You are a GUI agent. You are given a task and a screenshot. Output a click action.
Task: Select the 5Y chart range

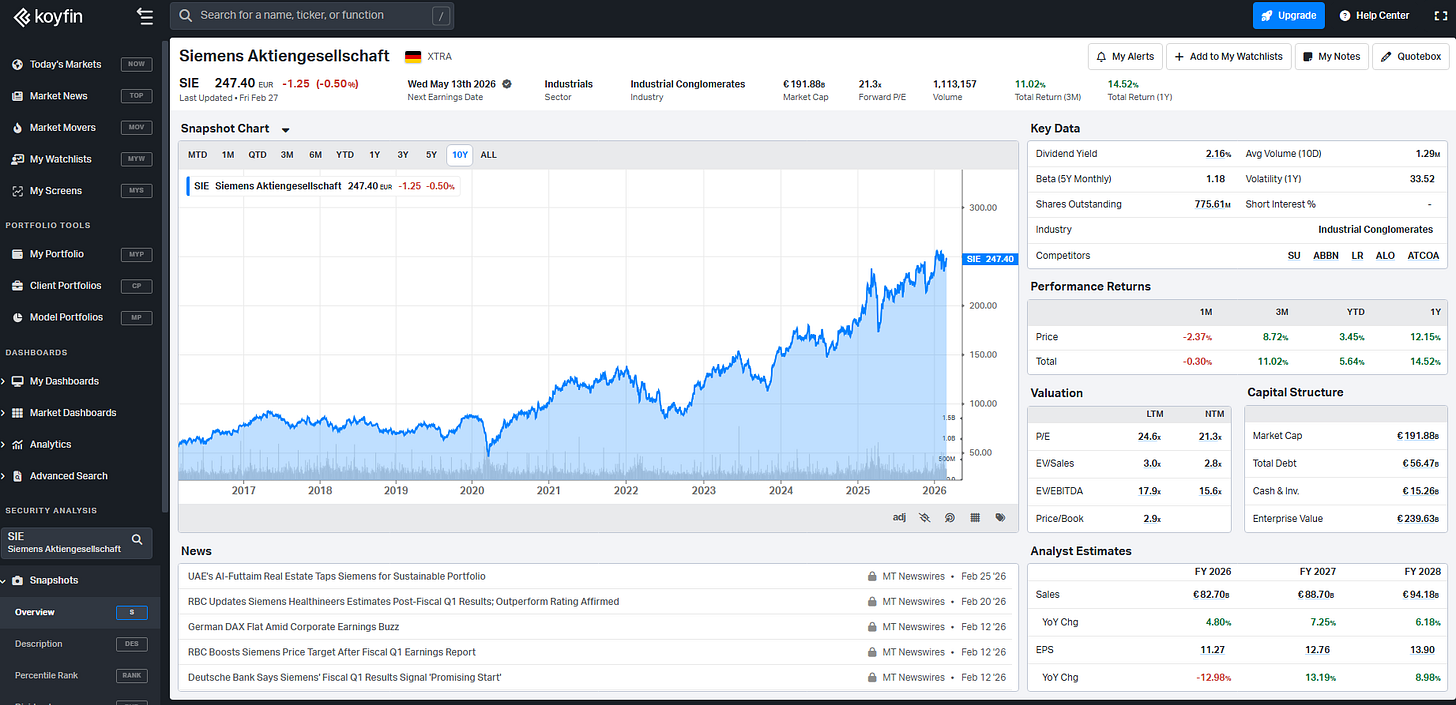[431, 155]
